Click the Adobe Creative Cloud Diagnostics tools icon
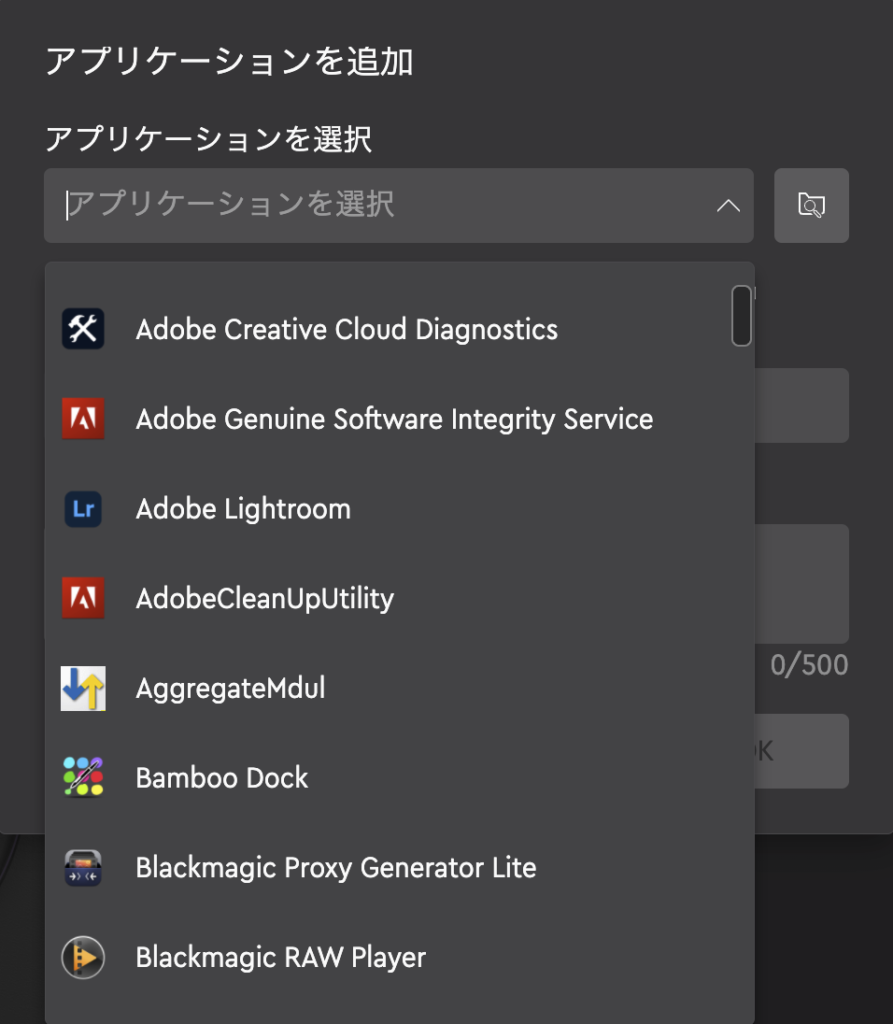 click(x=83, y=328)
